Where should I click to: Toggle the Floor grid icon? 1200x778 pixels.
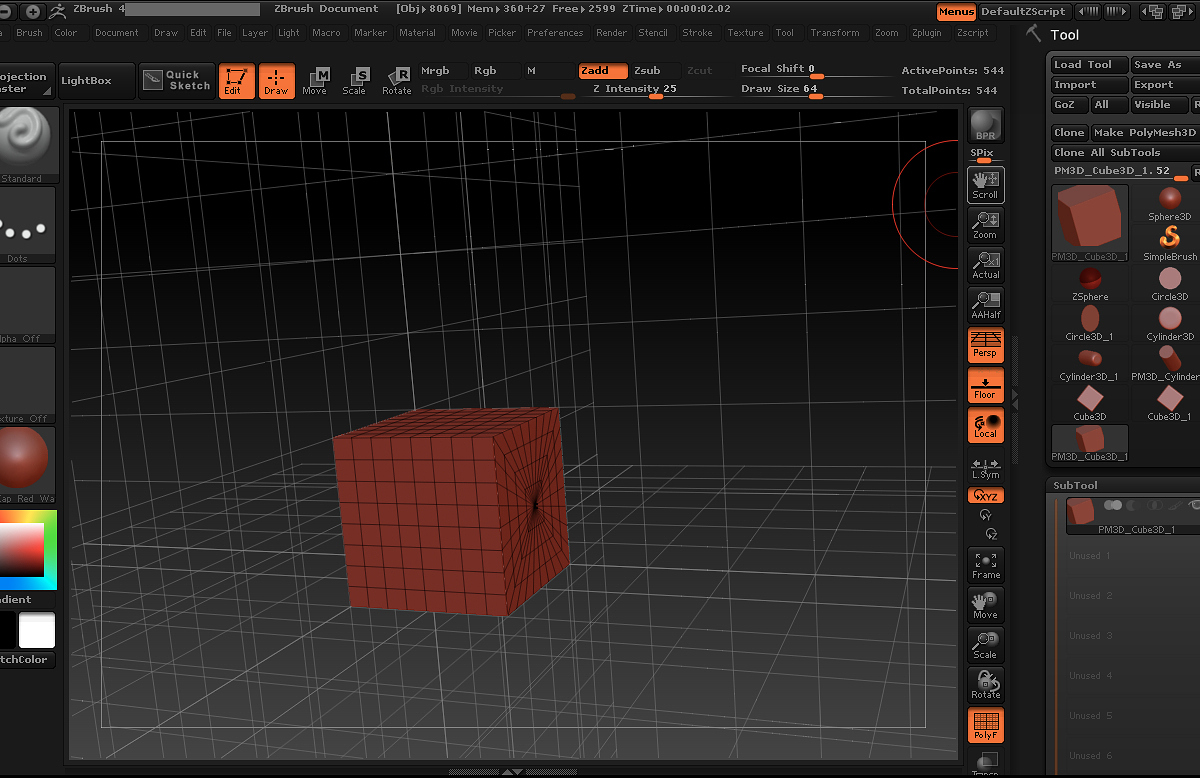985,385
